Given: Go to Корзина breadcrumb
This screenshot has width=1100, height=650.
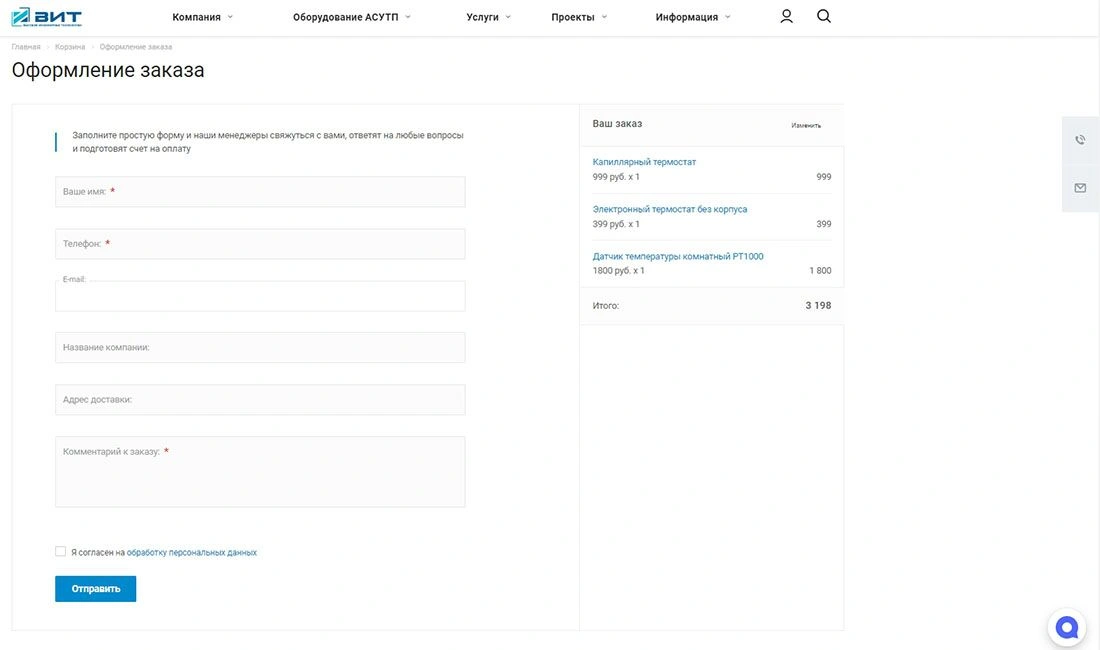Looking at the screenshot, I should click(70, 47).
